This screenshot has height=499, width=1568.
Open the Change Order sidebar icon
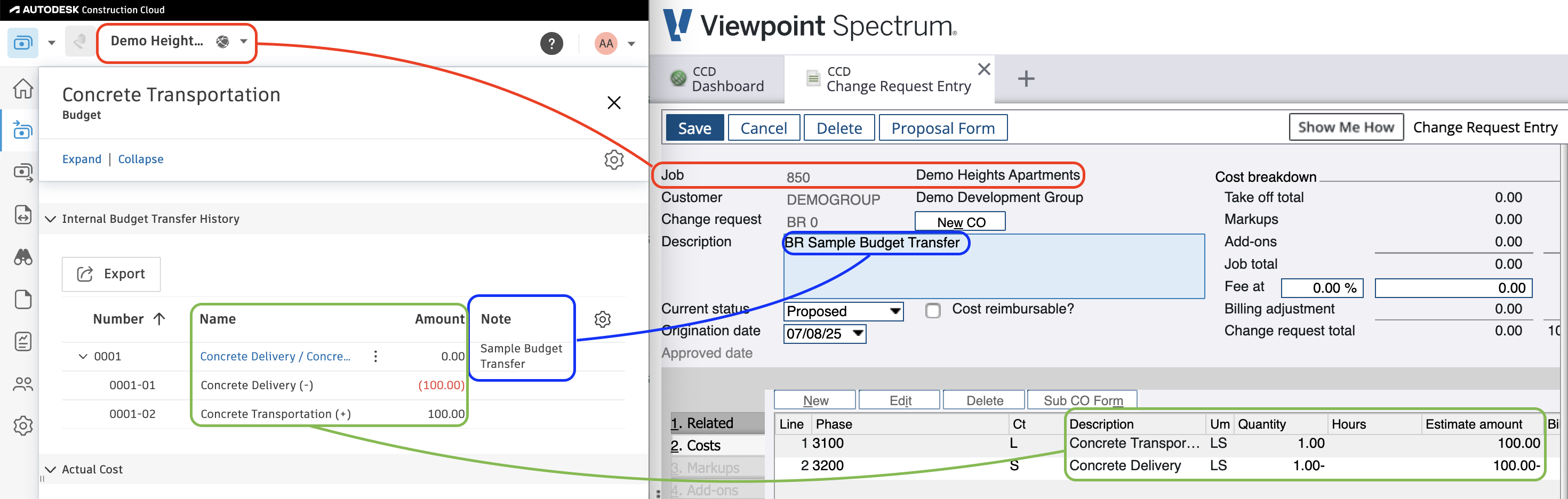23,215
